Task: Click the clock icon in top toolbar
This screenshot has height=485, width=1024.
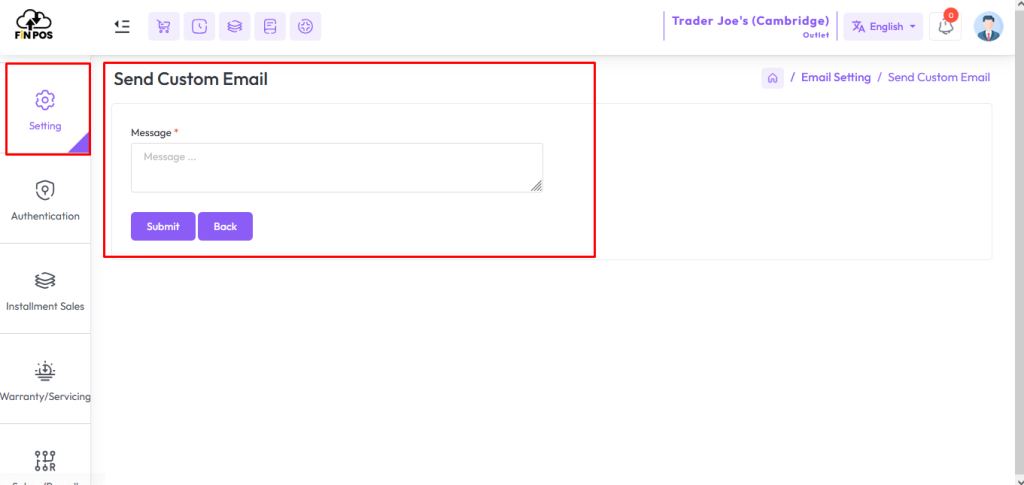Action: coord(199,27)
